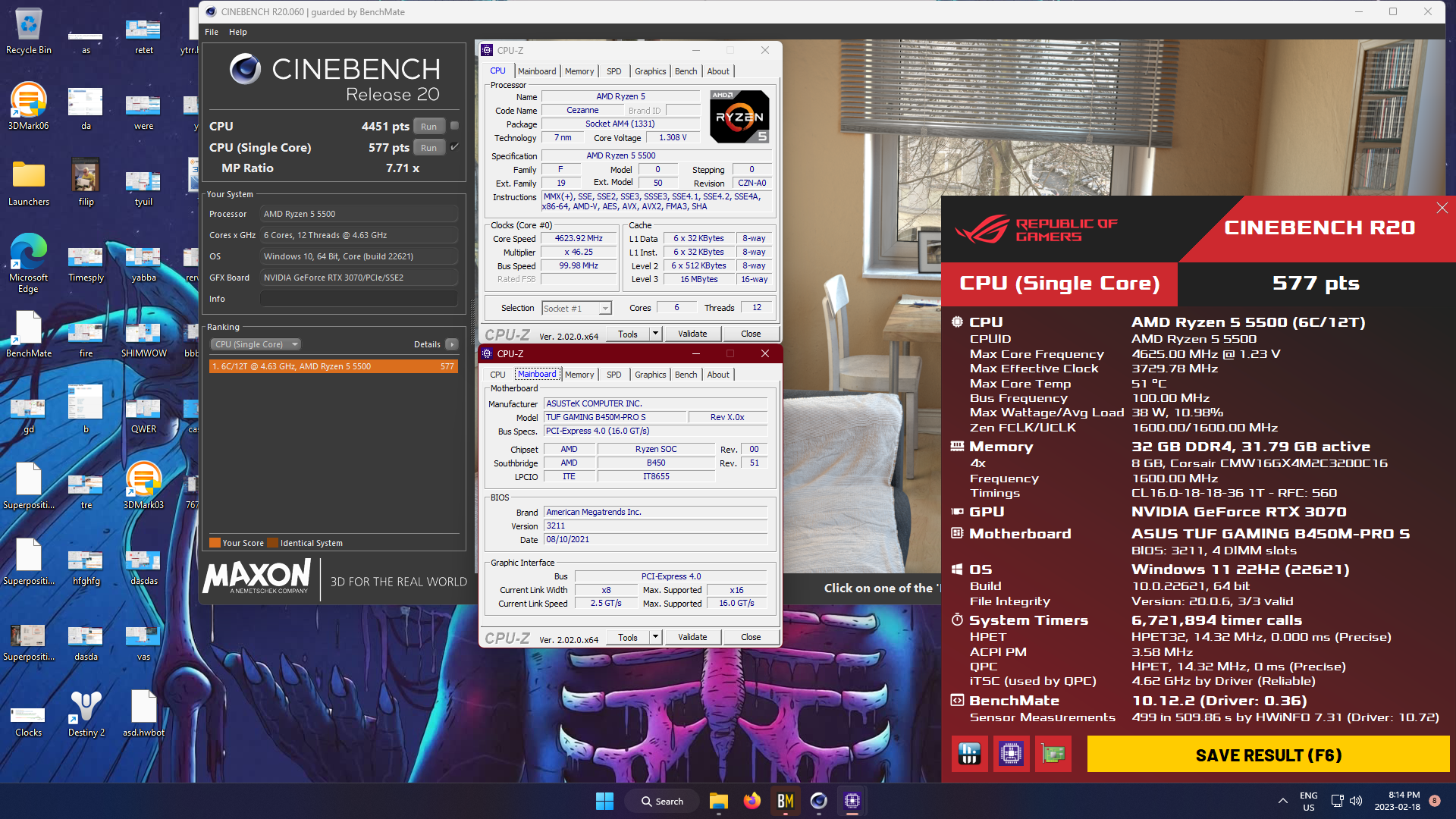Select the AMD Ryzen 5 5500 ranking row

tap(334, 366)
